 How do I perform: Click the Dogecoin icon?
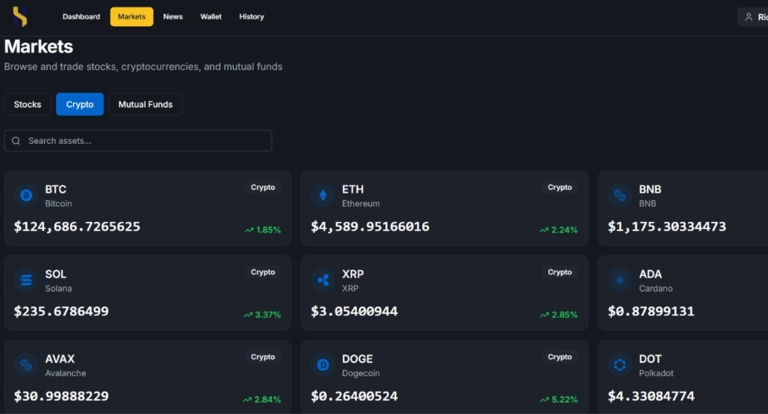(x=323, y=365)
